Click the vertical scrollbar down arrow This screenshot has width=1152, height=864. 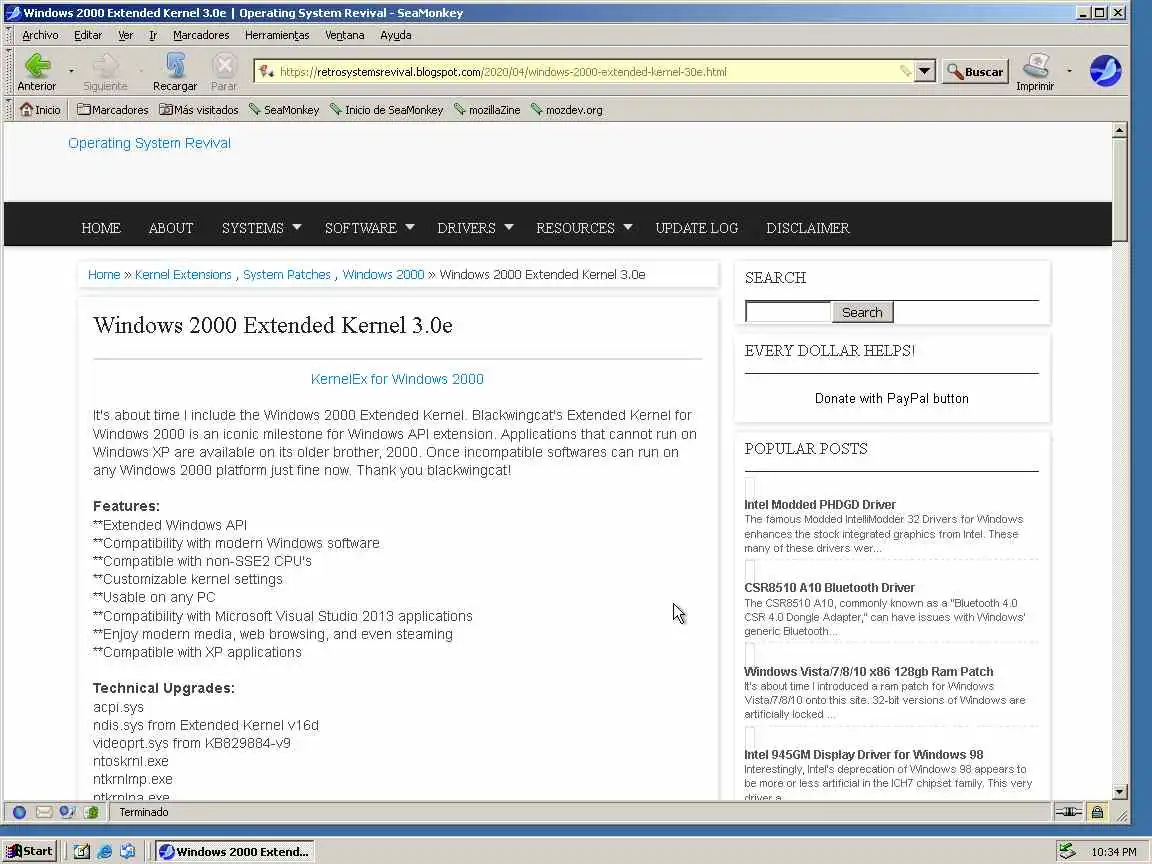[x=1120, y=792]
